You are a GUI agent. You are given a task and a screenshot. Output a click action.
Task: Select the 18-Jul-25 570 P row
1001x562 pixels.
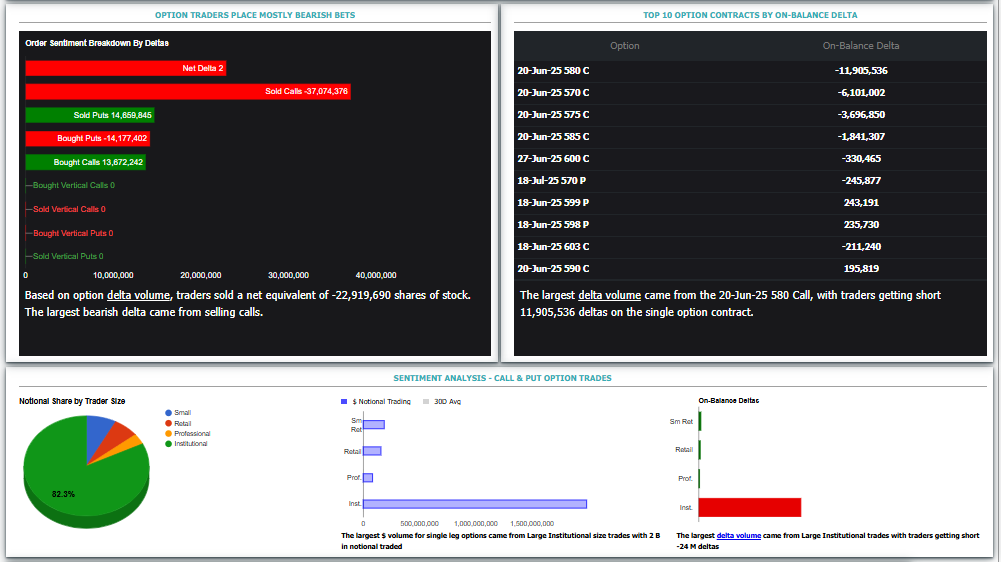click(750, 181)
